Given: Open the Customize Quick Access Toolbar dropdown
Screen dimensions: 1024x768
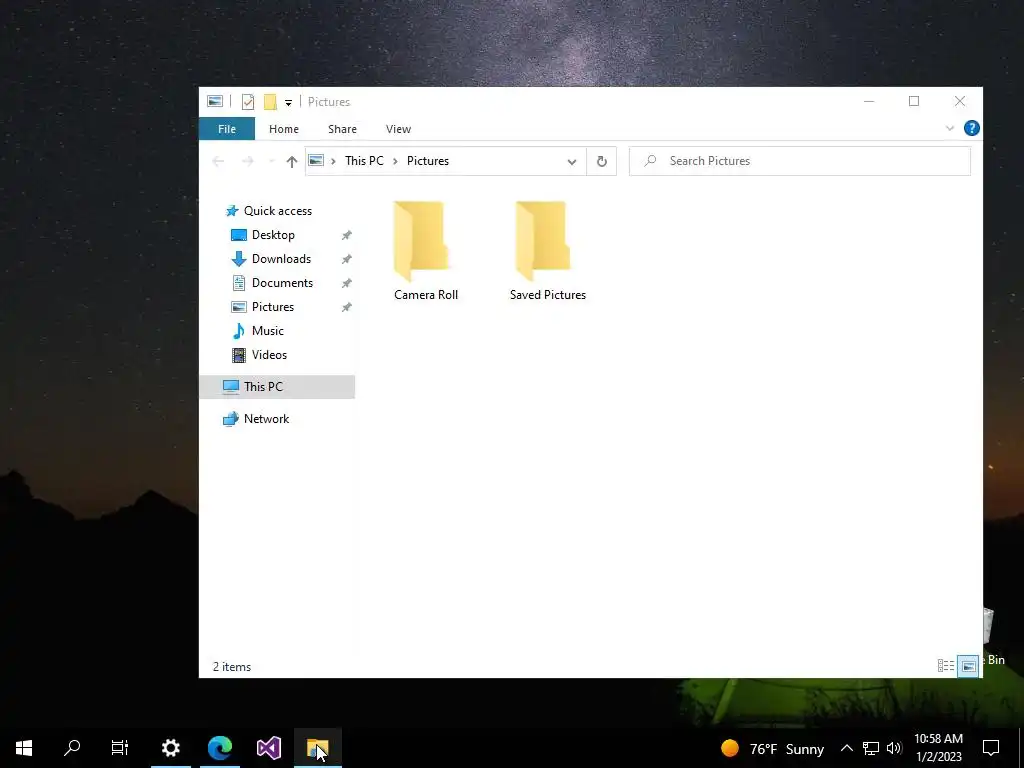Looking at the screenshot, I should click(x=288, y=103).
